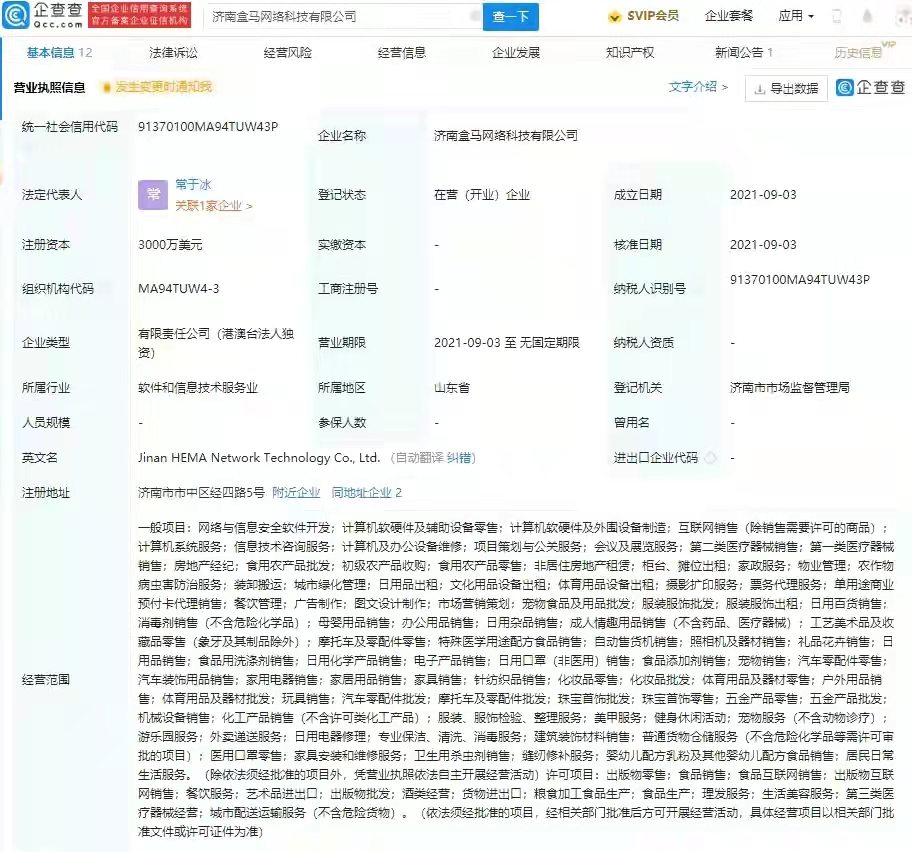Image resolution: width=912 pixels, height=852 pixels.
Task: Click the SVIP会员 crown icon
Action: pos(616,16)
